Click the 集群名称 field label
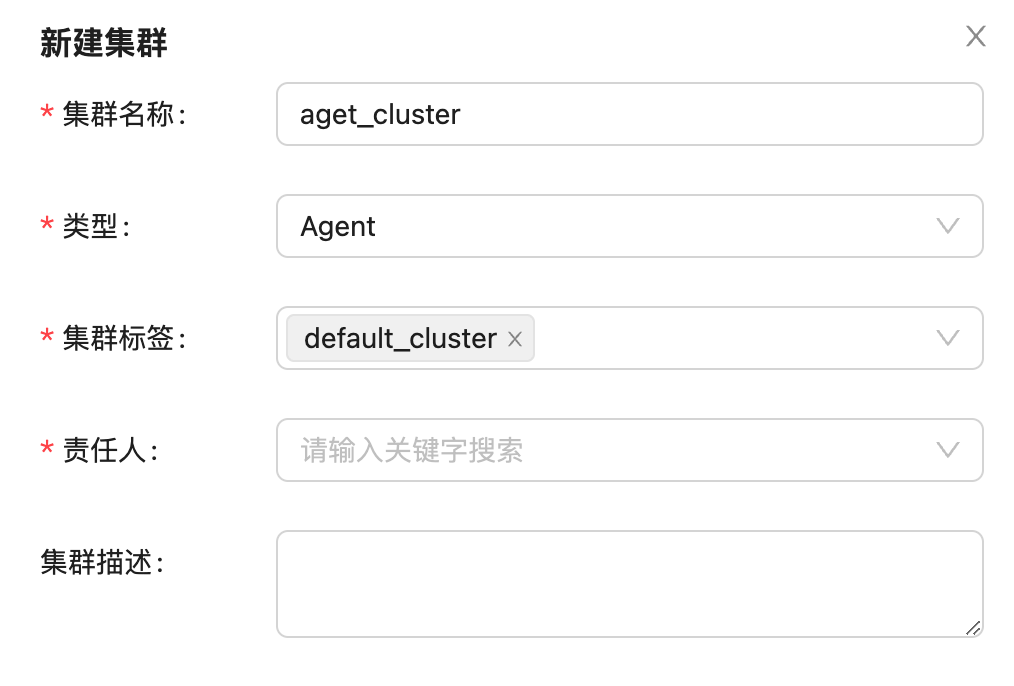This screenshot has height=686, width=1014. click(x=124, y=115)
